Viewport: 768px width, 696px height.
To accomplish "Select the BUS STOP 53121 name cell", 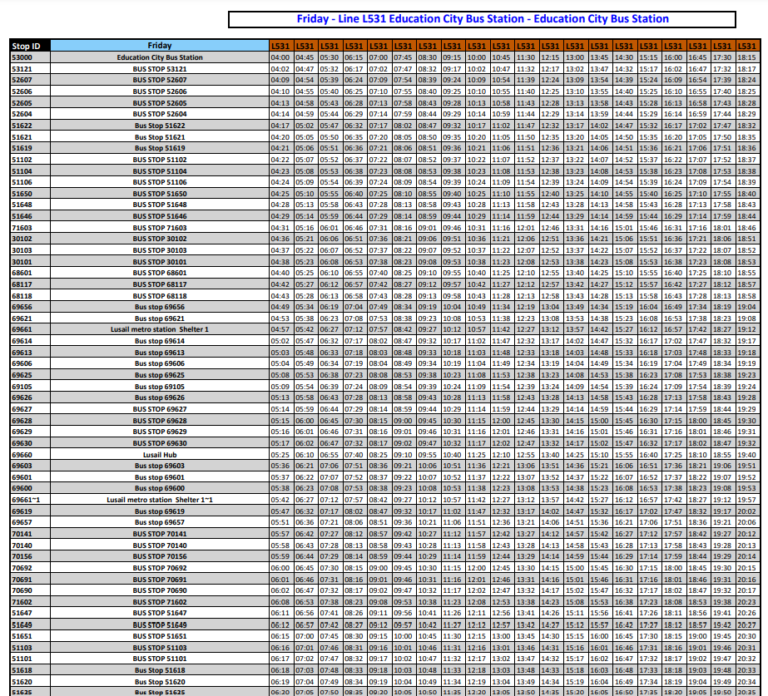I will tap(159, 68).
